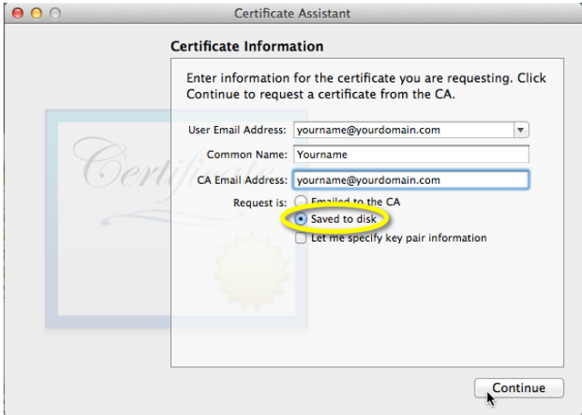Click the "Certificate Information" heading
The width and height of the screenshot is (582, 415).
click(x=247, y=46)
